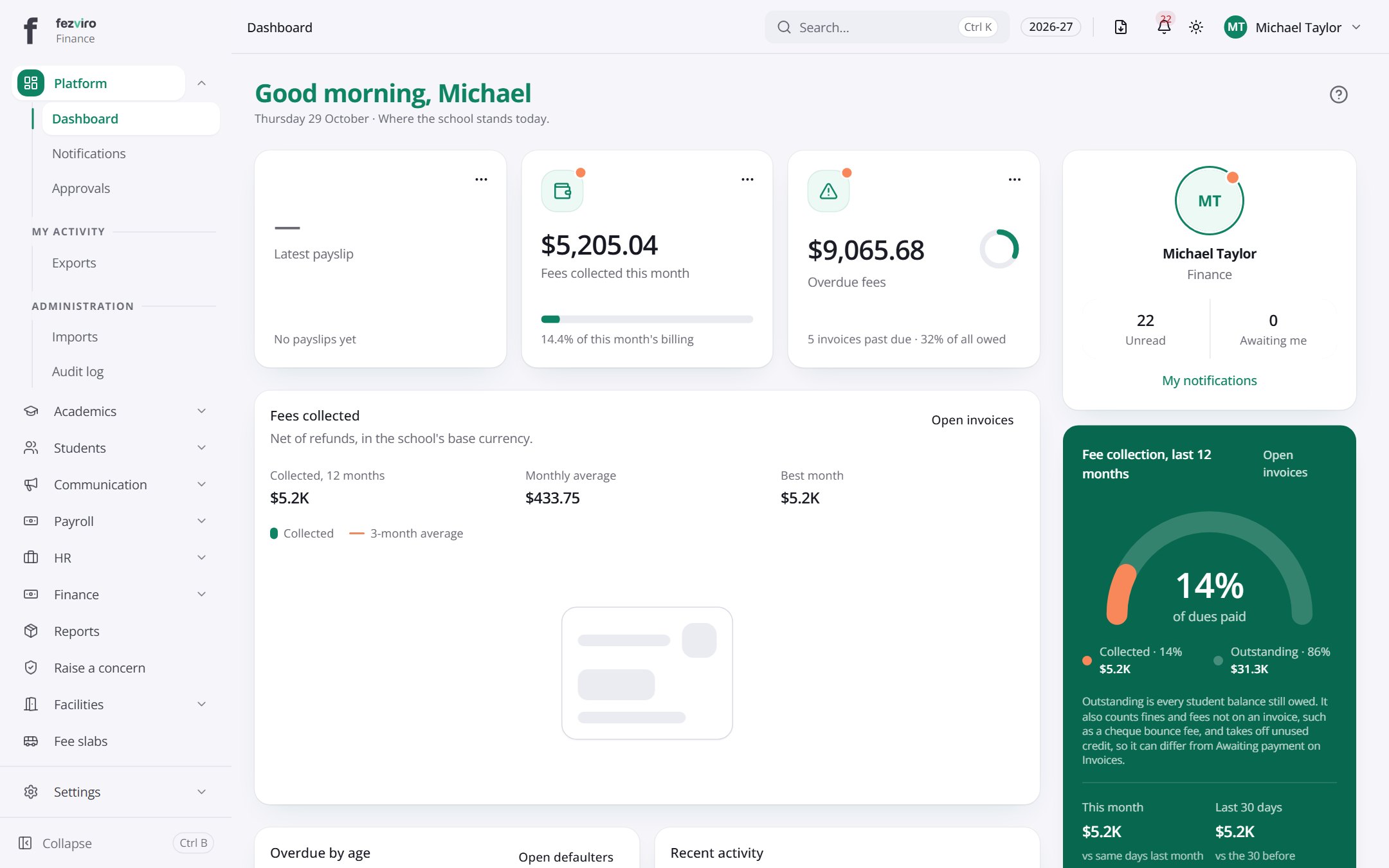The width and height of the screenshot is (1389, 868).
Task: Open the three-dot menu on Fees collected card
Action: click(x=747, y=179)
